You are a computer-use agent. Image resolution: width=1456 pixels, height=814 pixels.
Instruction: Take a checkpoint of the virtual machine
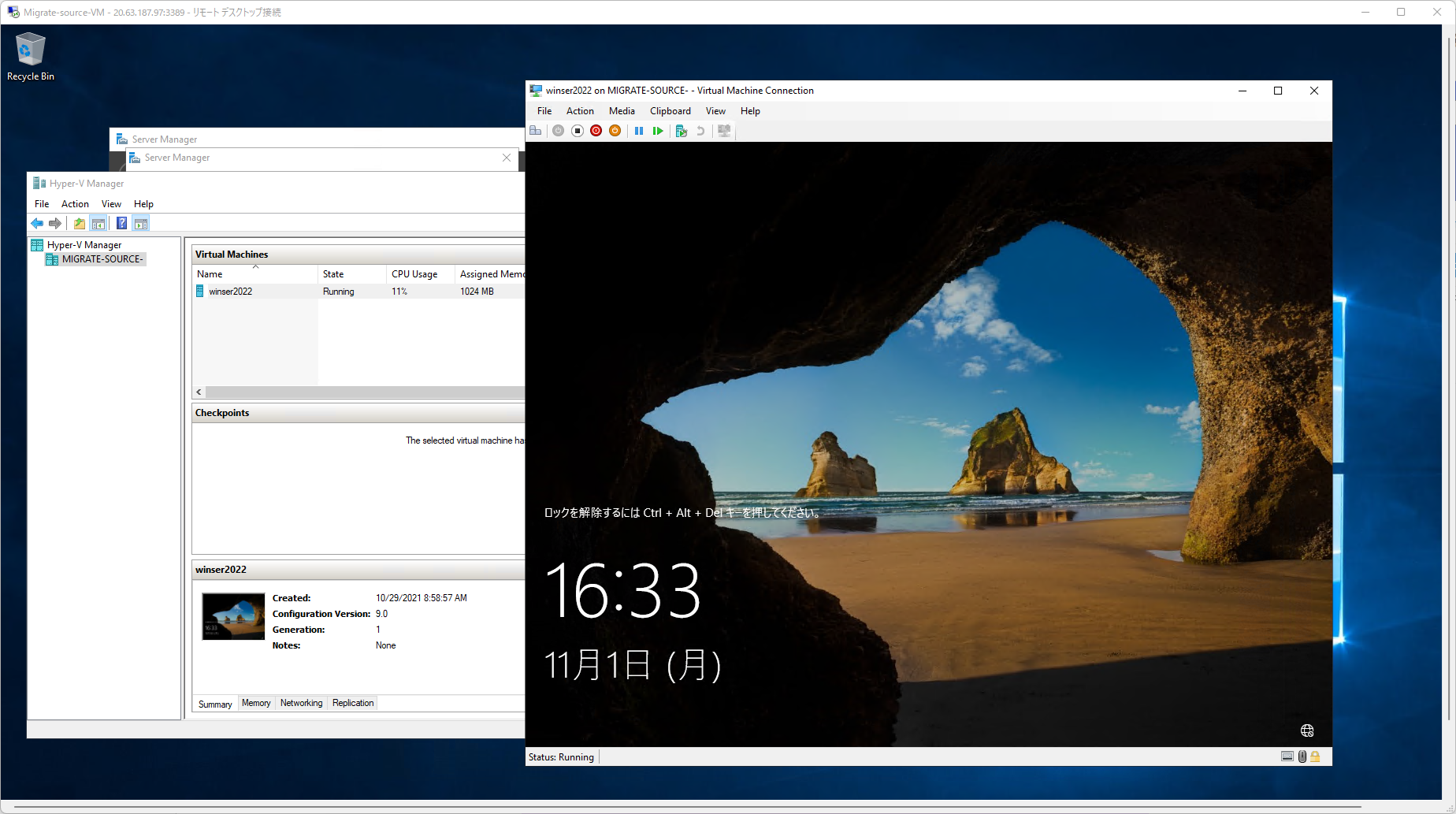(681, 131)
